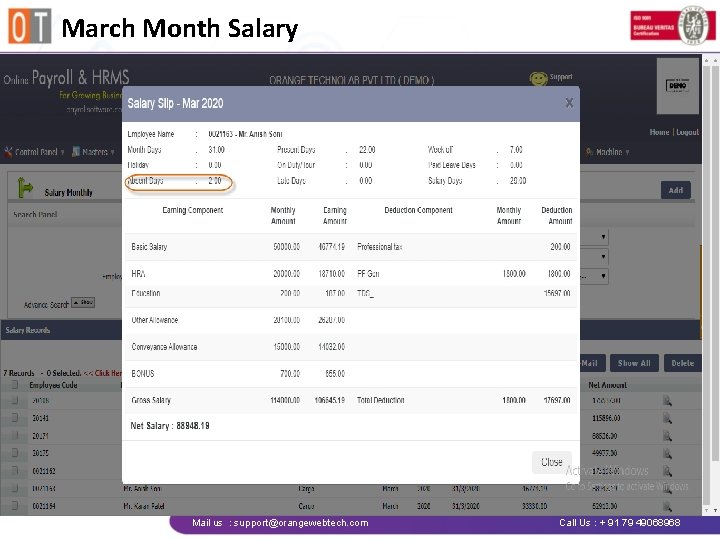Image resolution: width=720 pixels, height=540 pixels.
Task: Toggle the Advance Search Show button
Action: (x=83, y=302)
